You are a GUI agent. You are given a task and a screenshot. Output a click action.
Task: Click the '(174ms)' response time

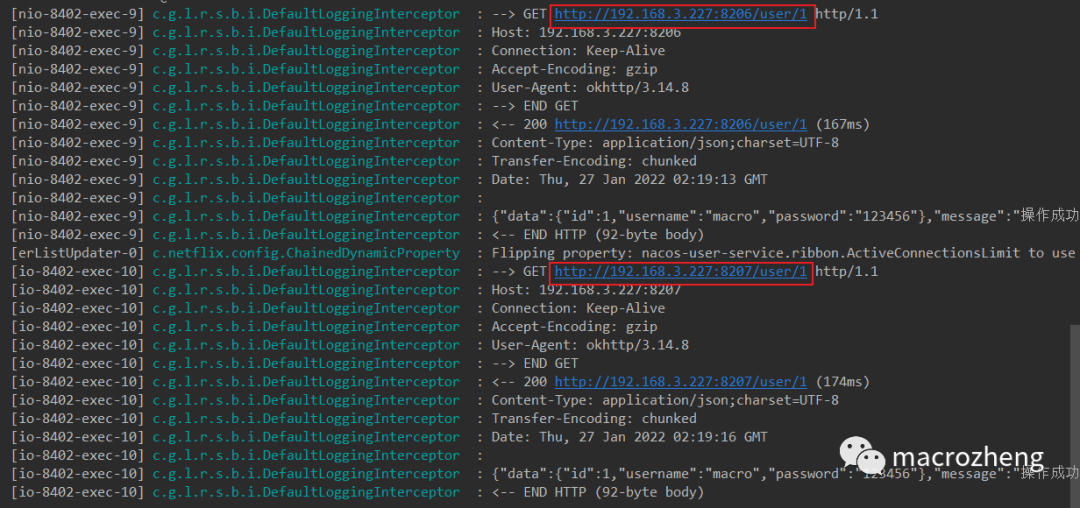click(842, 381)
